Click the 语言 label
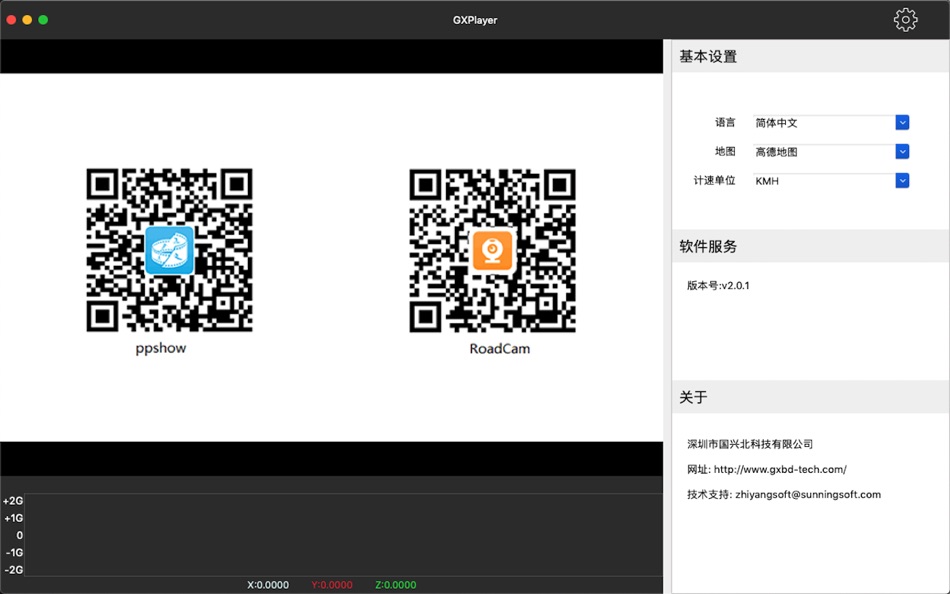This screenshot has height=594, width=950. 725,122
